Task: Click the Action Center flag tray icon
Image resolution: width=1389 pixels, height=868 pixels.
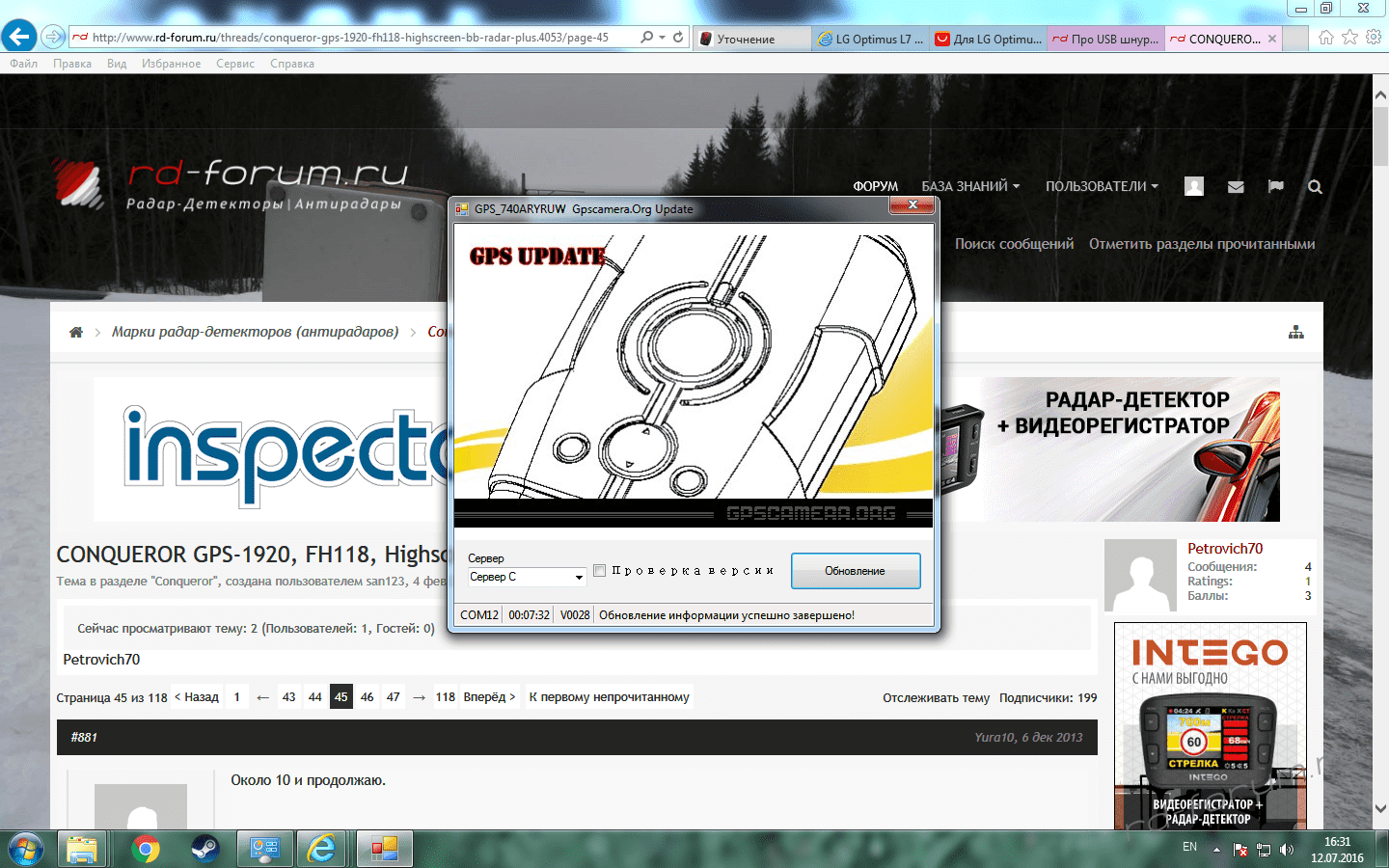Action: point(1240,850)
